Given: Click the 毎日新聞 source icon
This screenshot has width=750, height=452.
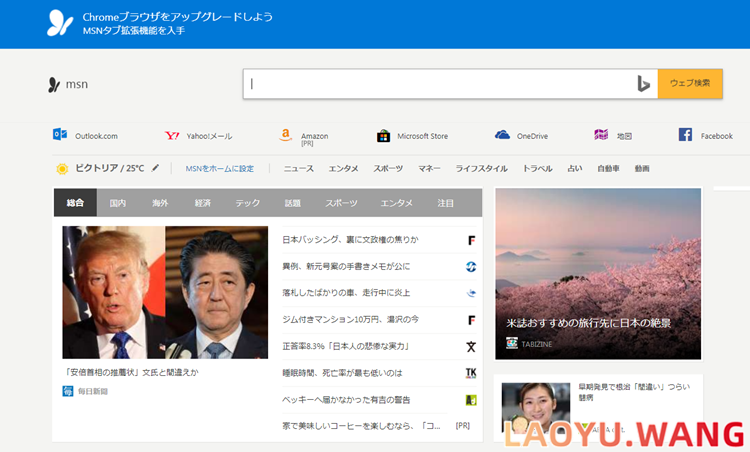Looking at the screenshot, I should click(x=68, y=391).
